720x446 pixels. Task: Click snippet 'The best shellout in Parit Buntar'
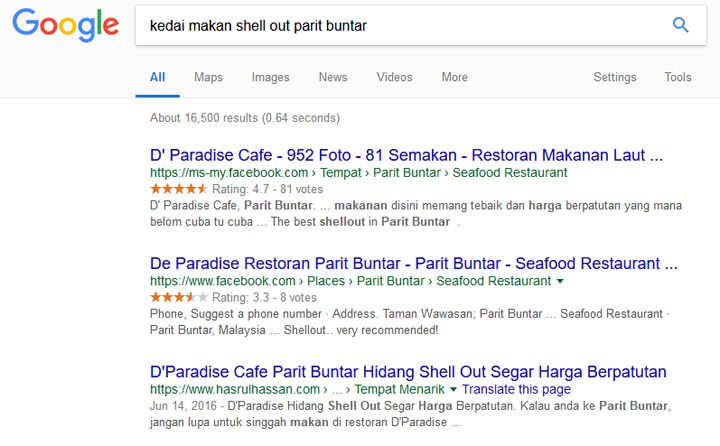[x=360, y=222]
